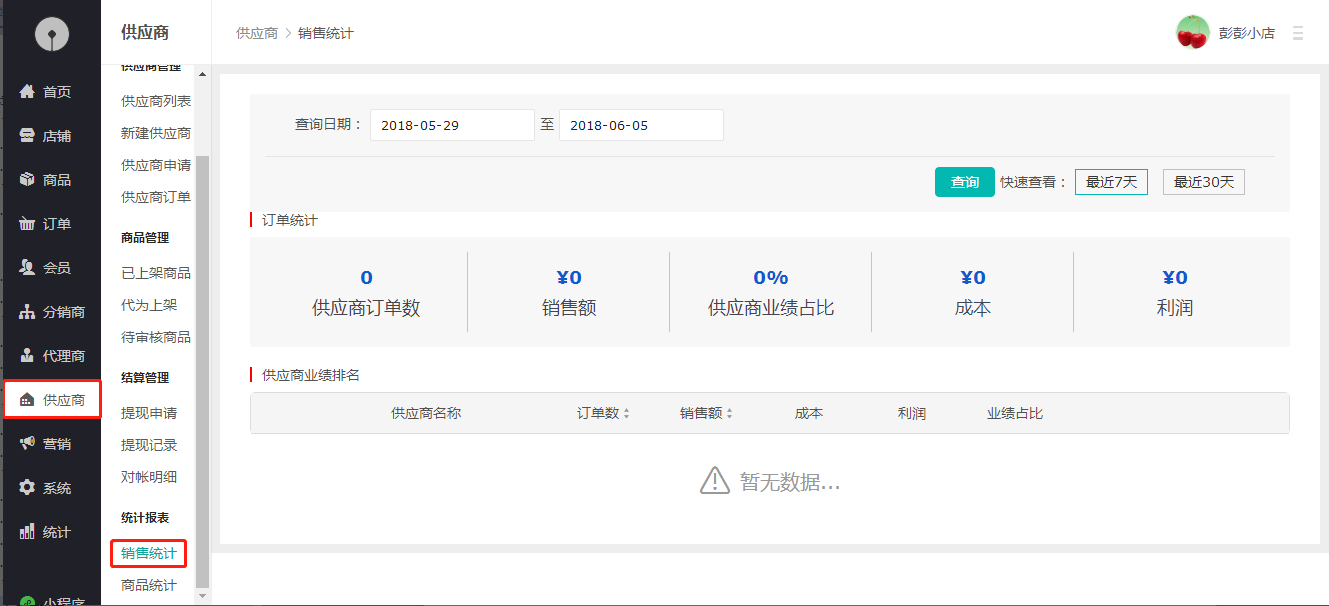Click the home icon labeled 首页

click(28, 92)
